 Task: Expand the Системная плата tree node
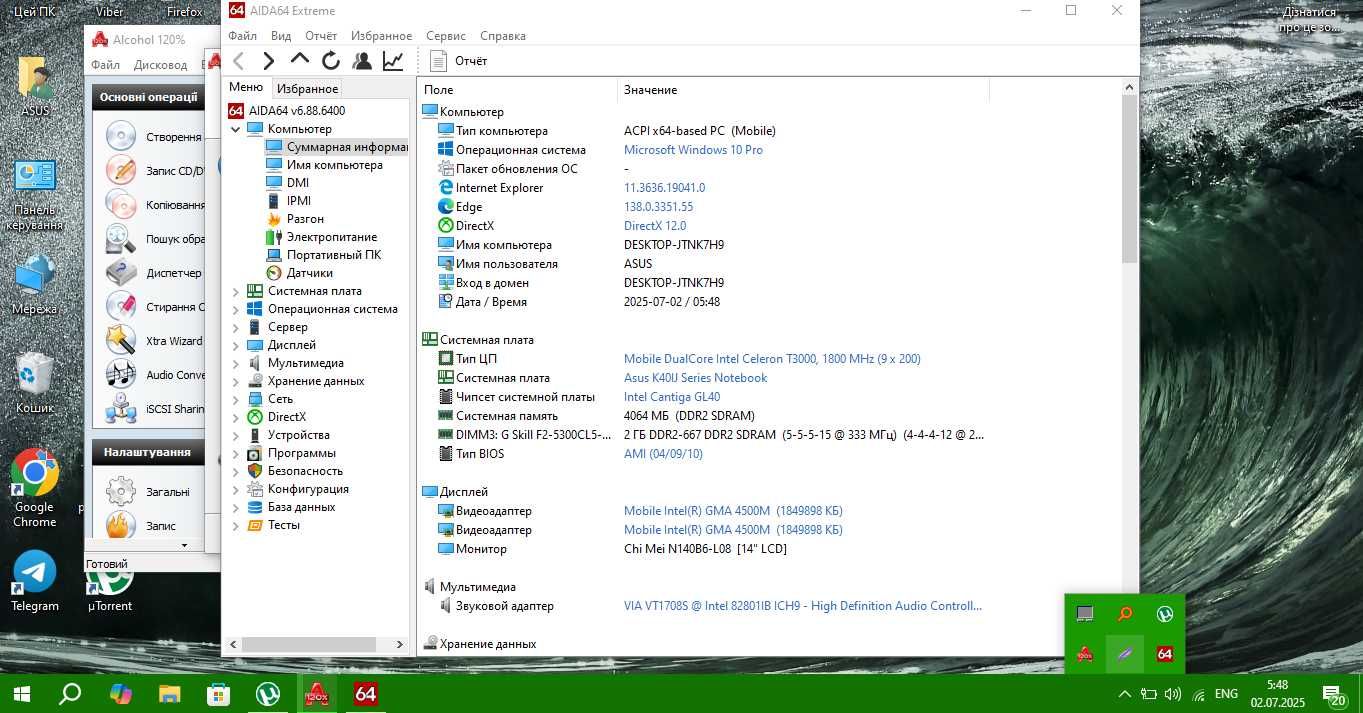[x=236, y=291]
